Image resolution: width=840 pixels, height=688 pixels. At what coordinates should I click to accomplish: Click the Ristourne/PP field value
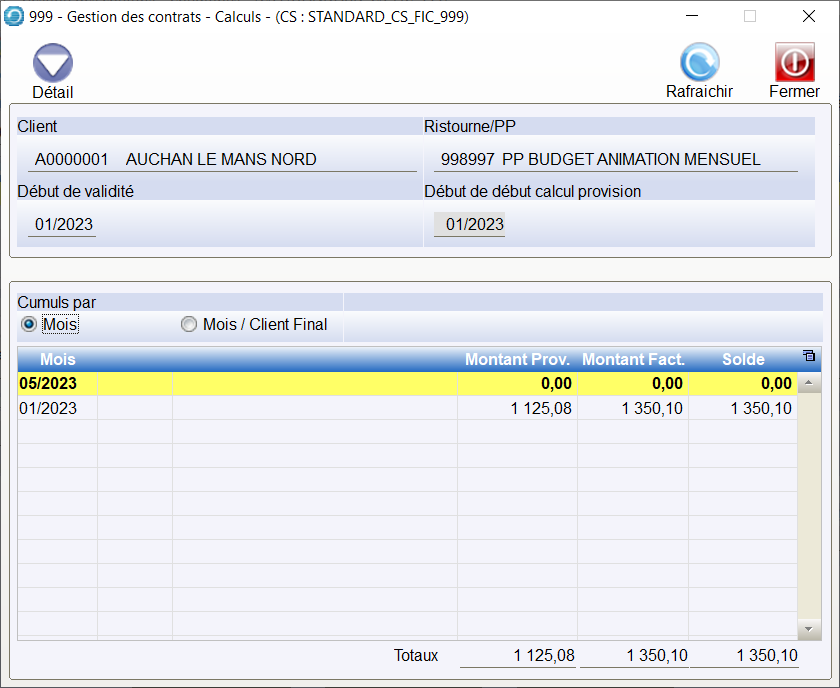(x=614, y=159)
